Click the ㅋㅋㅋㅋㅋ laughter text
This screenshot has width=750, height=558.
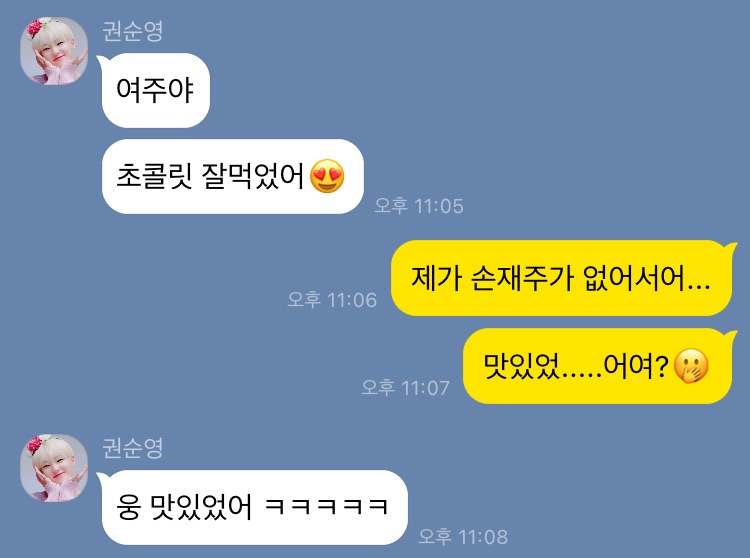coord(326,506)
